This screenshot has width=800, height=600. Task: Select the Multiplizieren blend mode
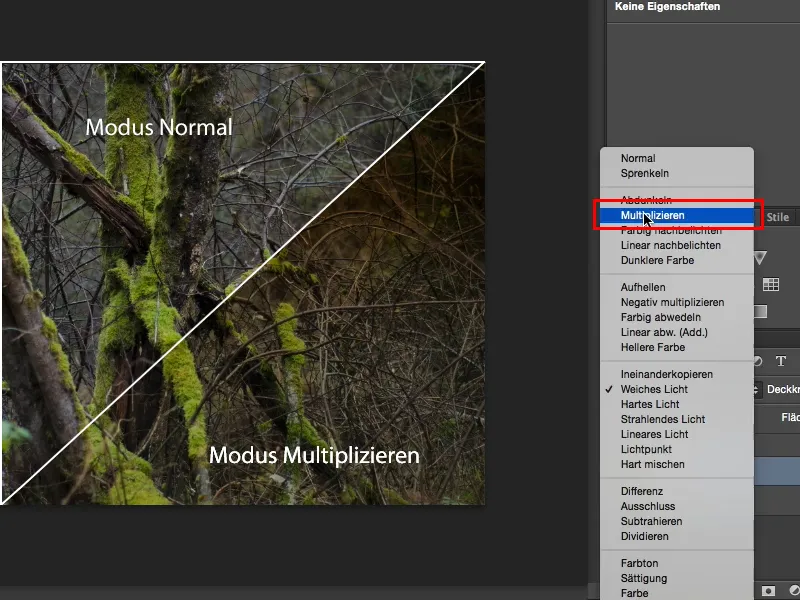658,215
